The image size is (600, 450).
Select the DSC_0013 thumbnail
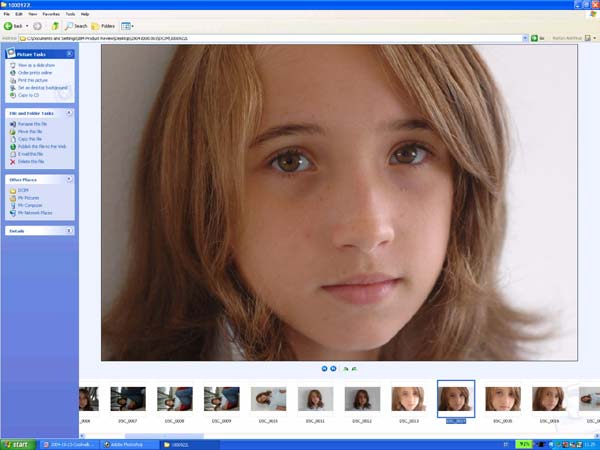coord(409,399)
